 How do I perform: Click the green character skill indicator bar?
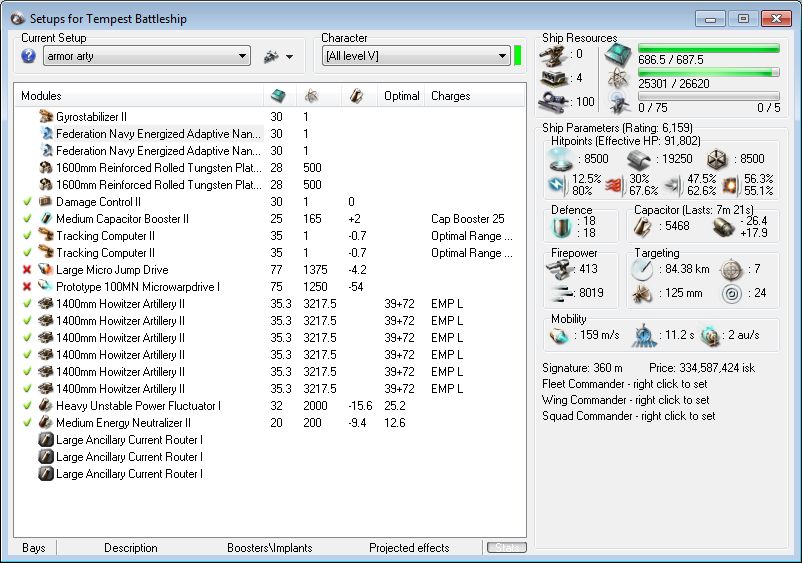click(x=518, y=56)
